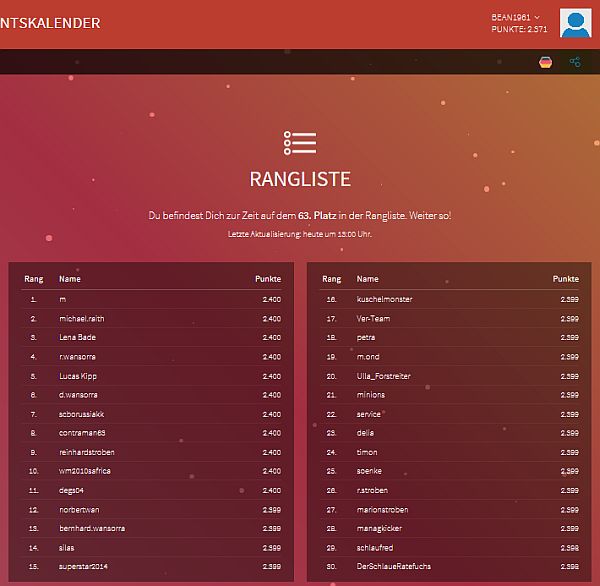This screenshot has width=600, height=586.
Task: Click the list icon above Rangliste
Action: click(x=299, y=143)
